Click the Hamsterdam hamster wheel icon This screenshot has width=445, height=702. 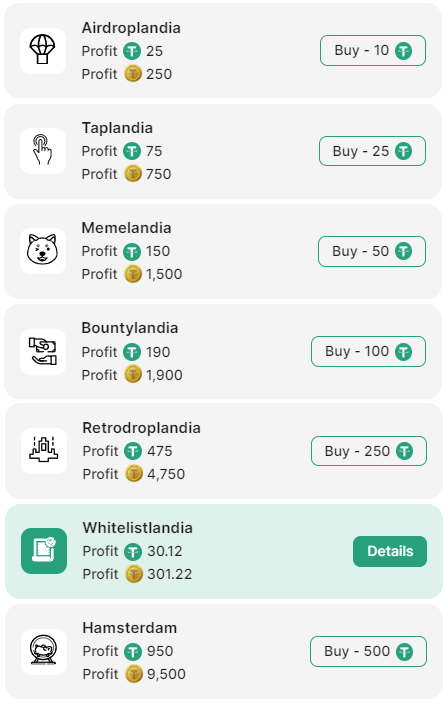(x=44, y=651)
